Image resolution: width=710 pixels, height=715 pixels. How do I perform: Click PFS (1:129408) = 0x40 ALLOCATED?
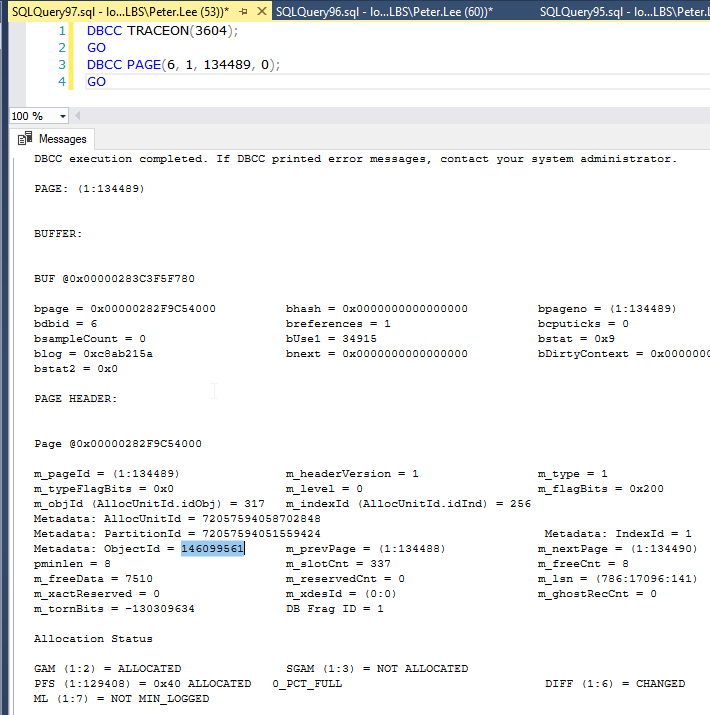click(x=142, y=684)
